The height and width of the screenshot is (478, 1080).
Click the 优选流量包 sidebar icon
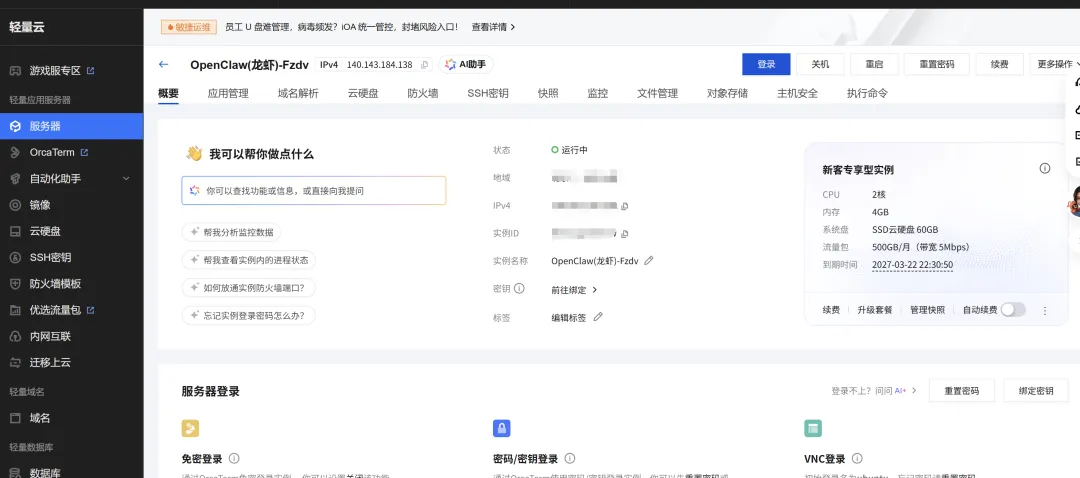click(15, 310)
